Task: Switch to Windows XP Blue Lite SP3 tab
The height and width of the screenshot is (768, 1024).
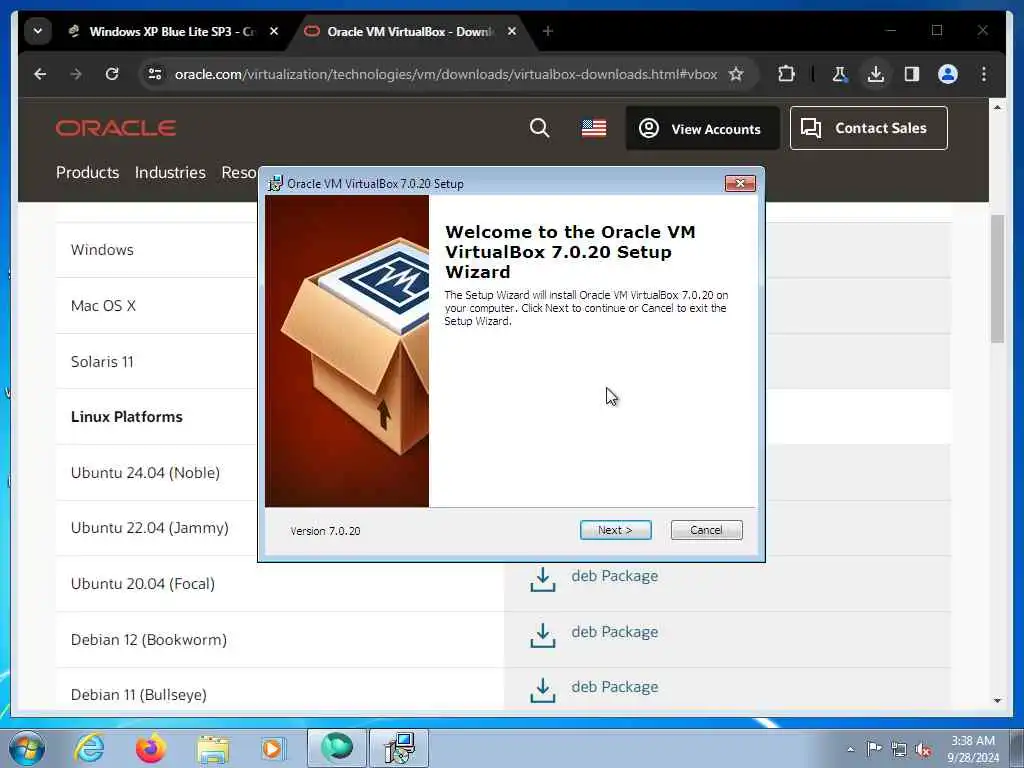Action: tap(172, 31)
